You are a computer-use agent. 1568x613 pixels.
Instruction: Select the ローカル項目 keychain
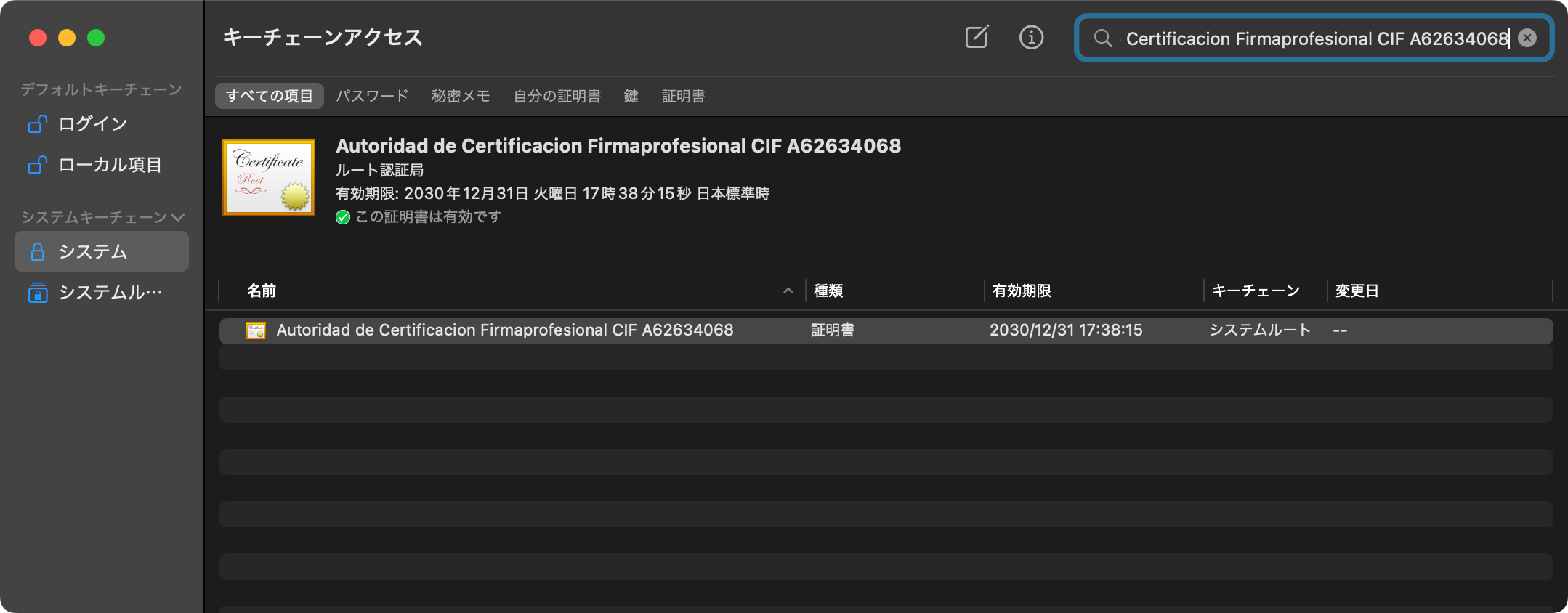coord(109,165)
